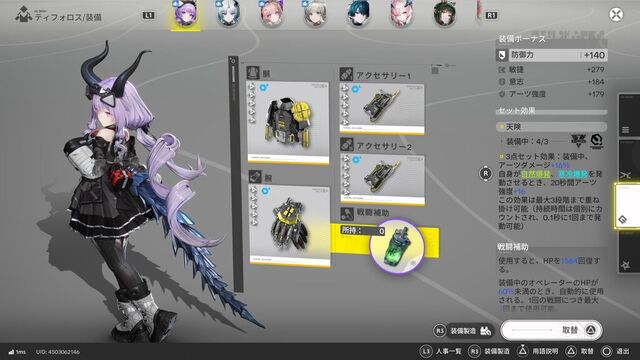The height and width of the screenshot is (360, 640).
Task: Switch to the dark teal-haired operator portrait
Action: 358,13
